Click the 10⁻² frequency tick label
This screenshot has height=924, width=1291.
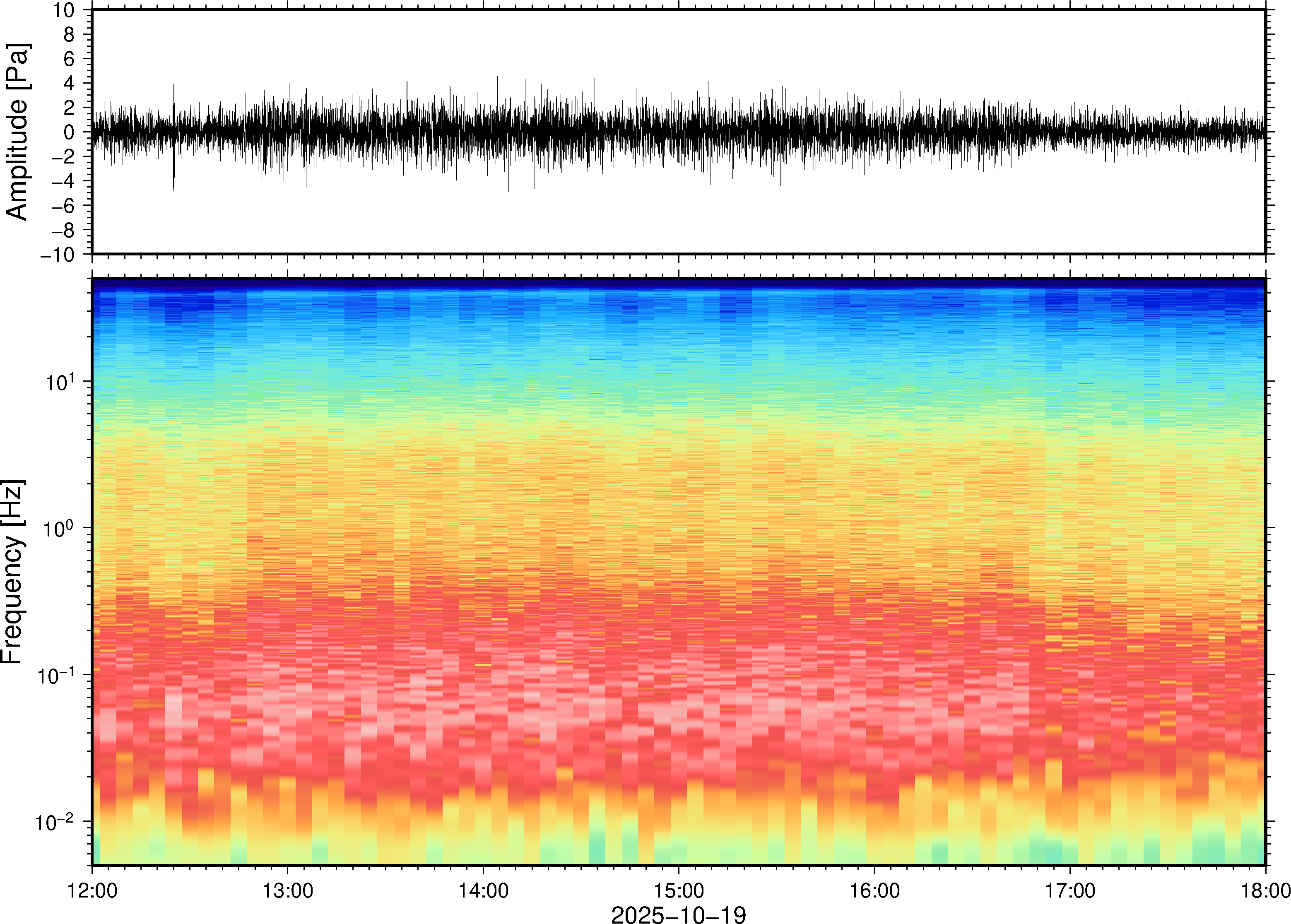(x=55, y=822)
